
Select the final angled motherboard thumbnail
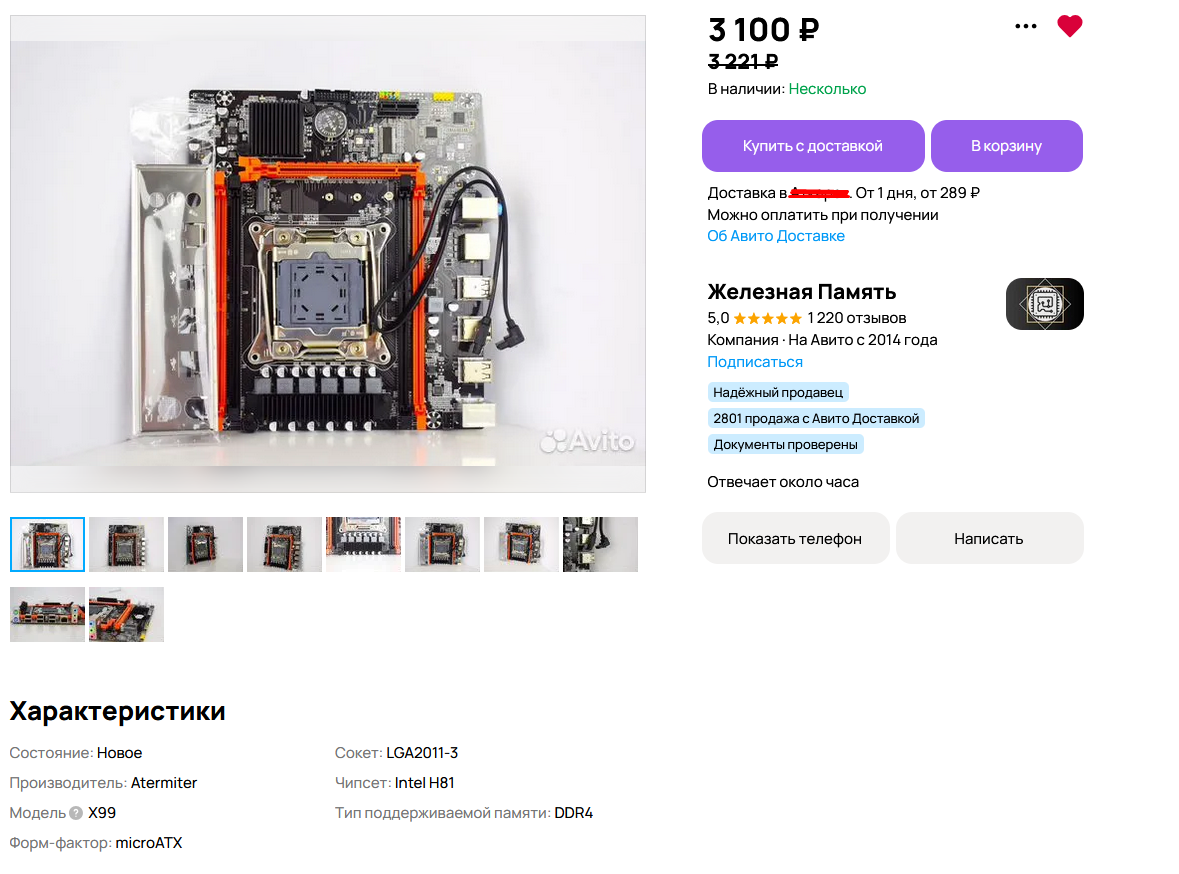coord(126,615)
